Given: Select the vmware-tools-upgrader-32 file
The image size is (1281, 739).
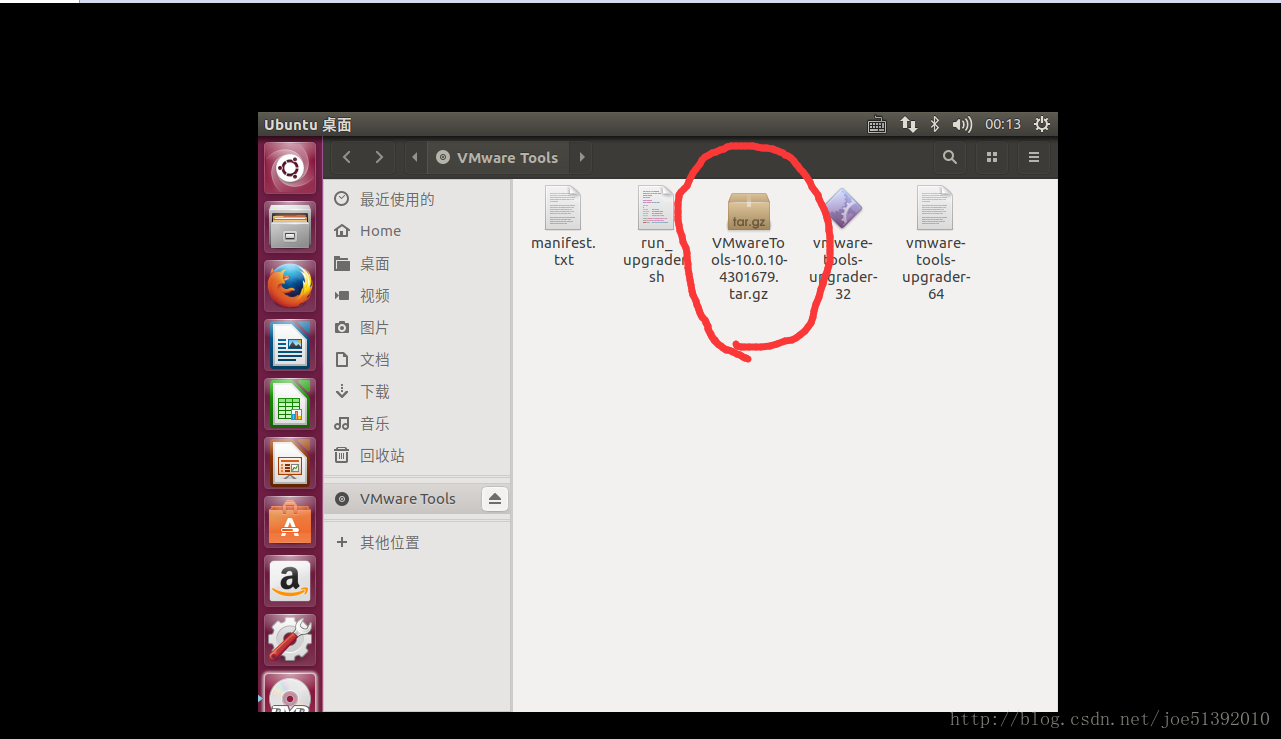Looking at the screenshot, I should coord(843,244).
